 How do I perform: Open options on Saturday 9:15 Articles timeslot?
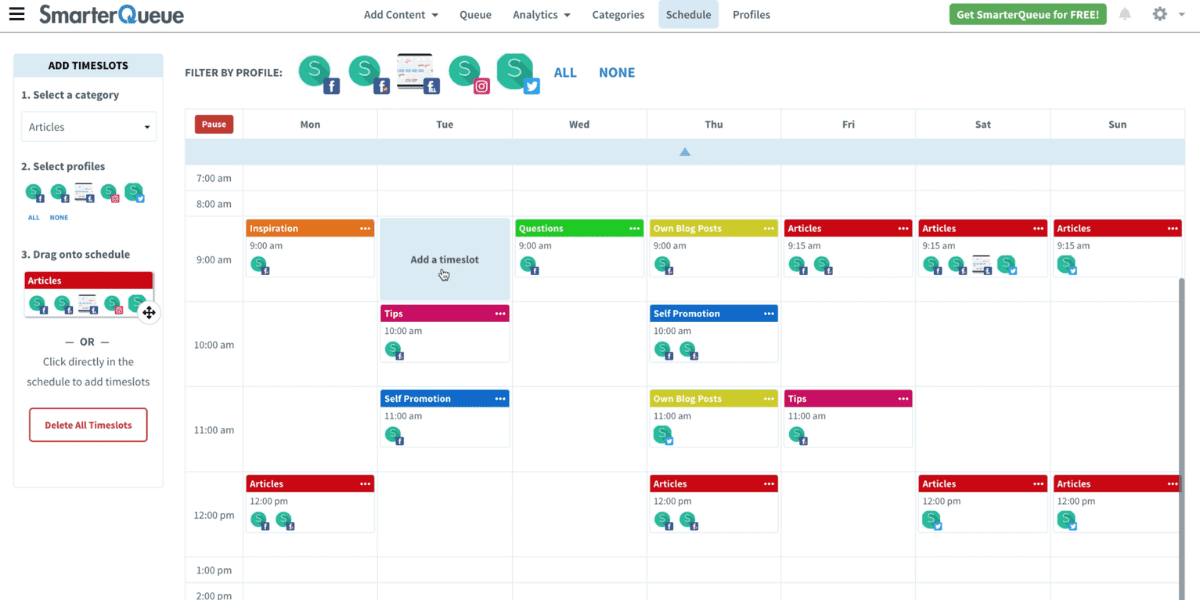click(1037, 228)
